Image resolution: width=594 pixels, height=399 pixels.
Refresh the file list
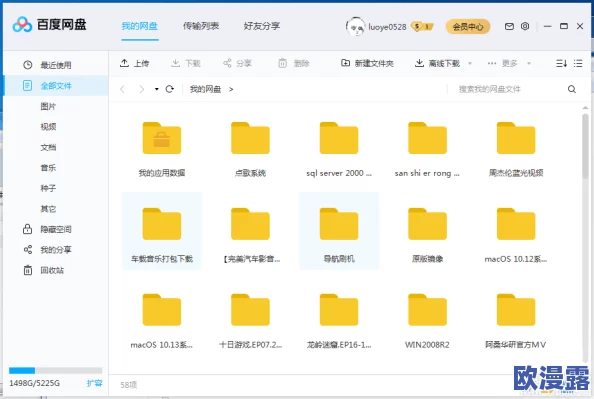pos(170,89)
